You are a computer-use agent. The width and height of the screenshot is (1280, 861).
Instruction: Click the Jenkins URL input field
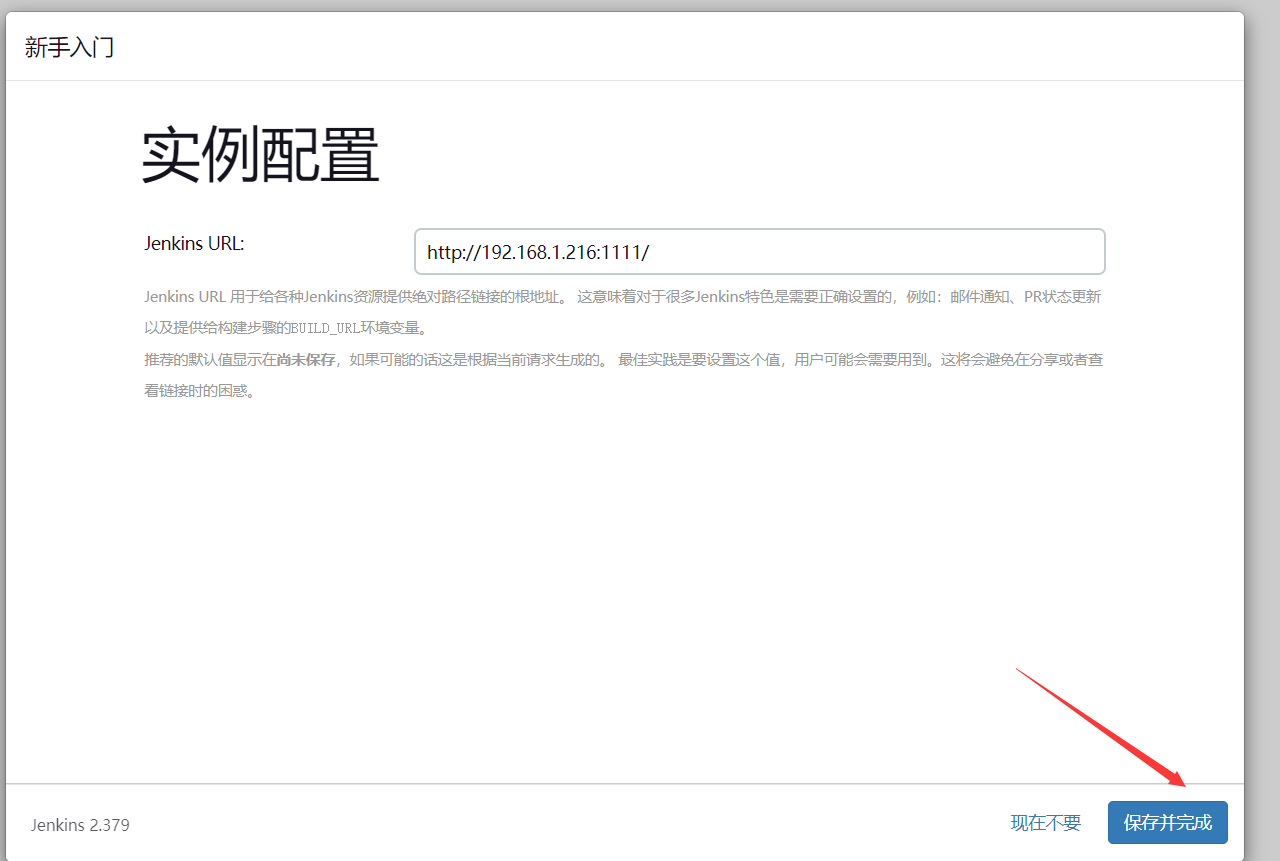click(x=759, y=252)
